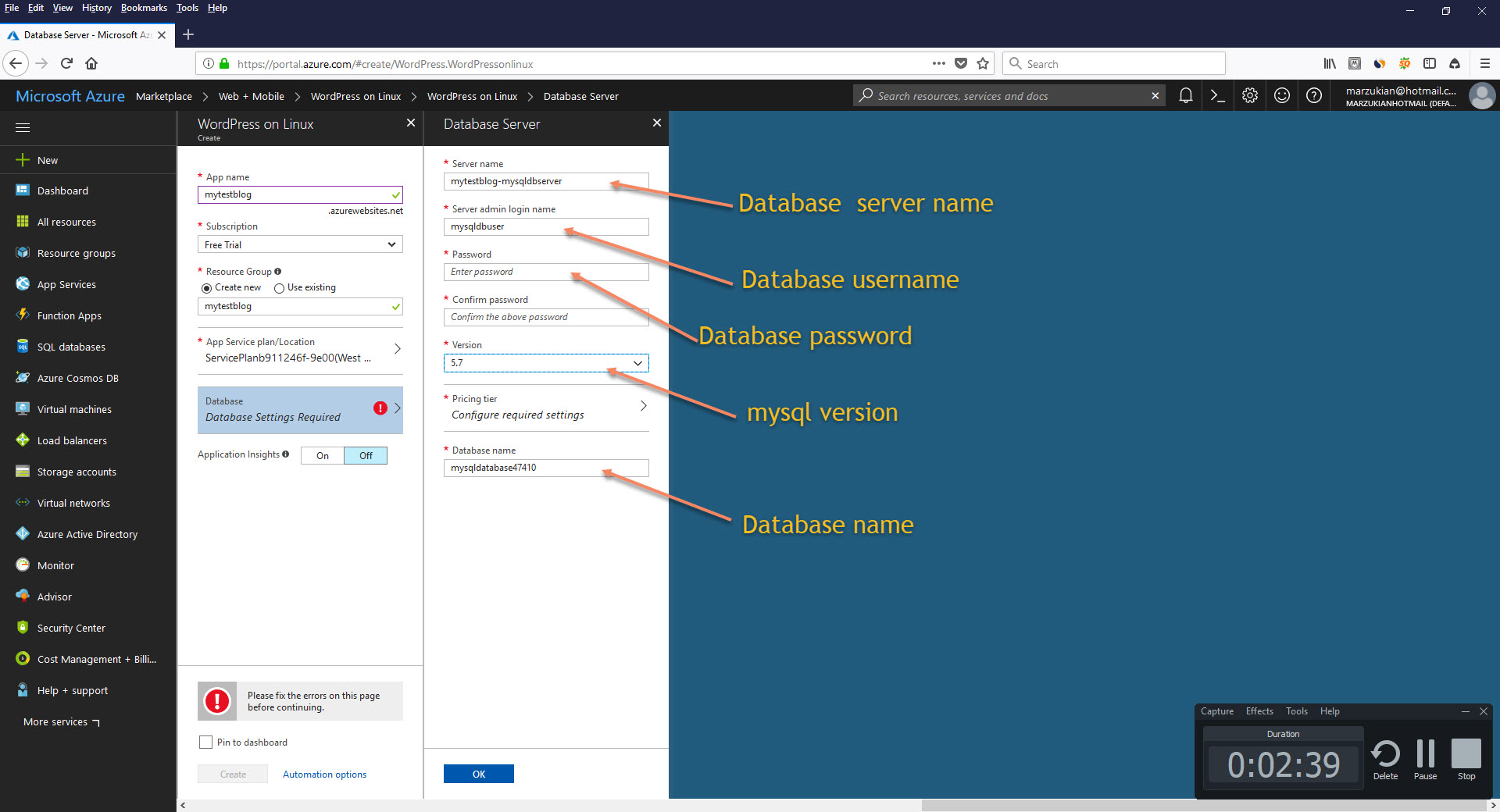Screen dimensions: 1500x812
Task: Open Security Center from the sidebar
Action: coord(71,628)
